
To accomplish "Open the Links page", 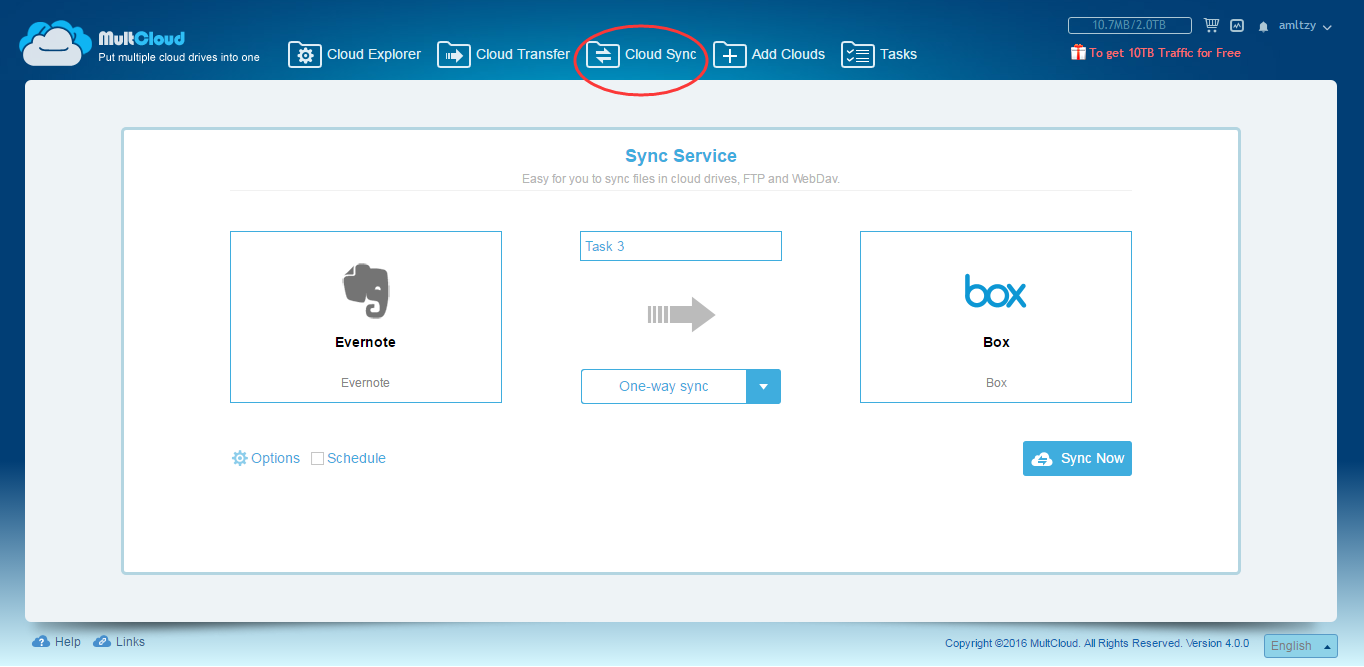I will pos(119,642).
